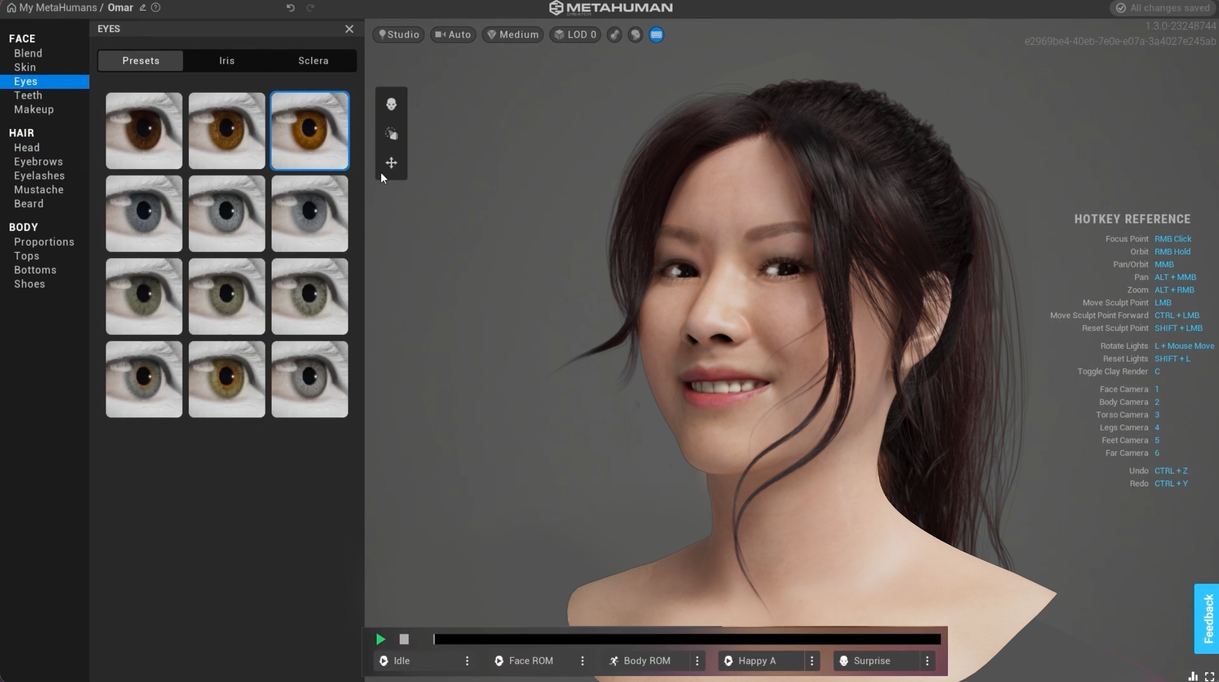This screenshot has width=1219, height=682.
Task: Open the Eyebrows section
Action: [x=38, y=162]
